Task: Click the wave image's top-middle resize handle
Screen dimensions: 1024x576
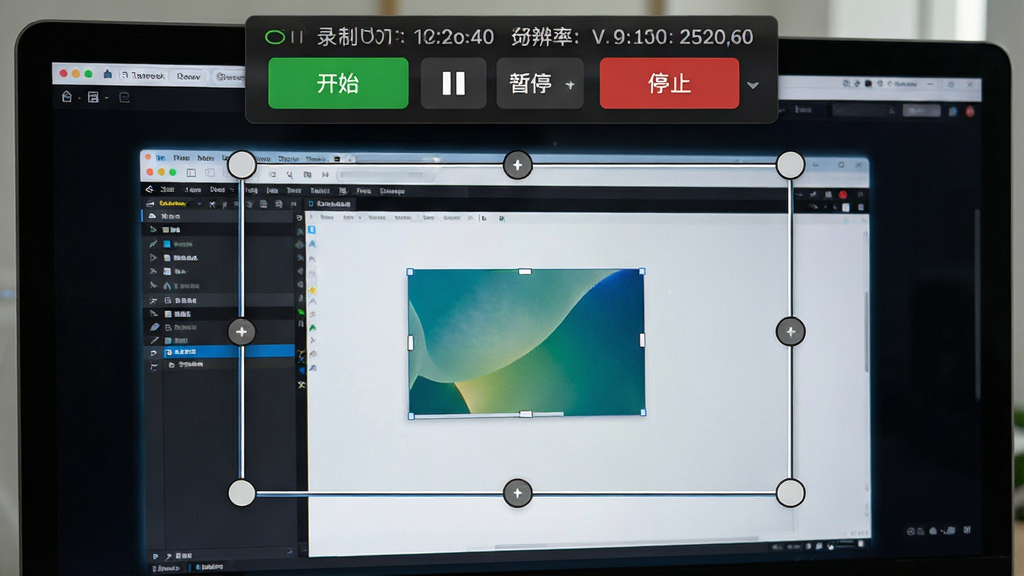Action: click(x=525, y=271)
